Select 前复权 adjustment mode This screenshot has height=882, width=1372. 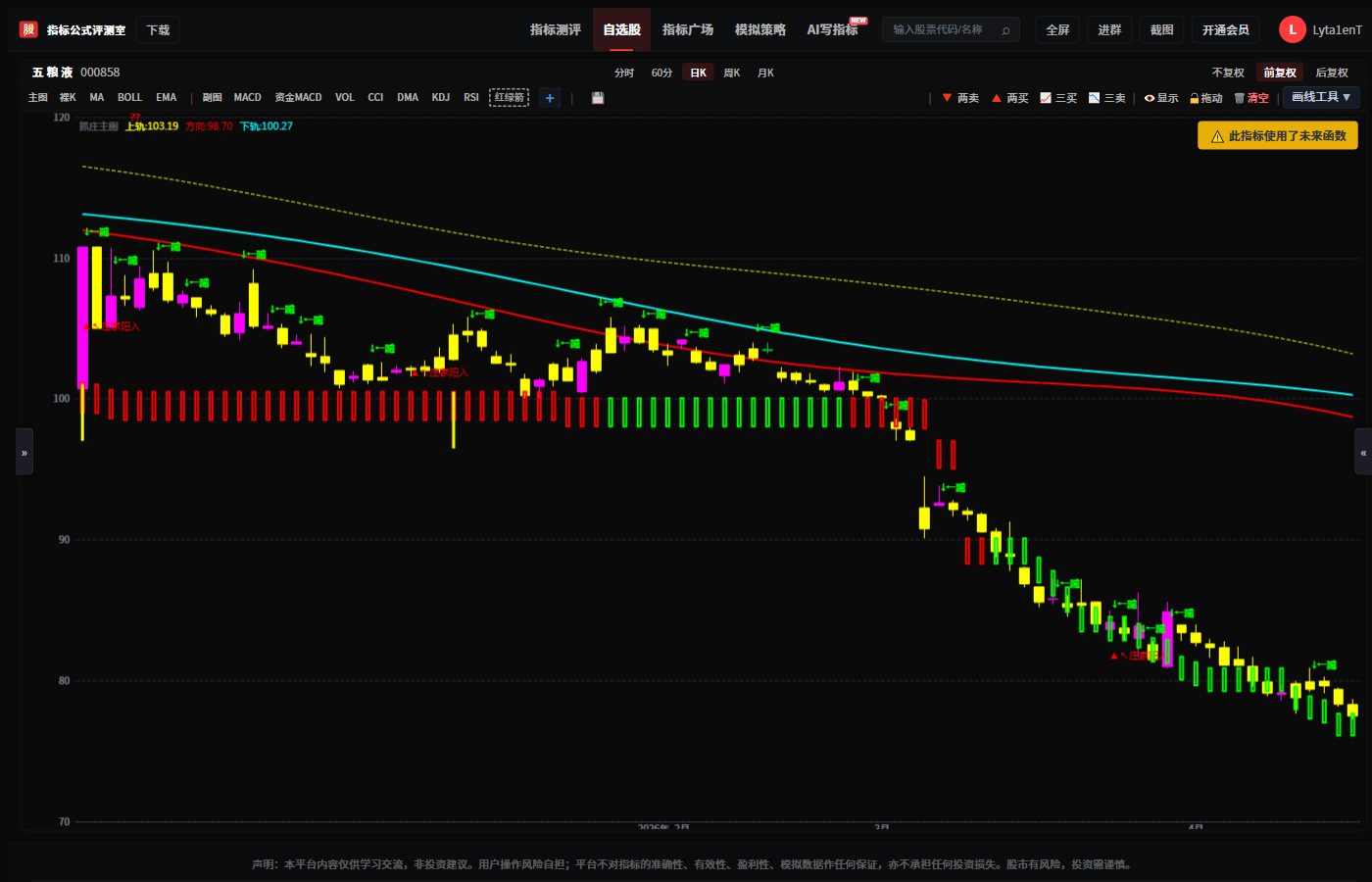coord(1280,73)
